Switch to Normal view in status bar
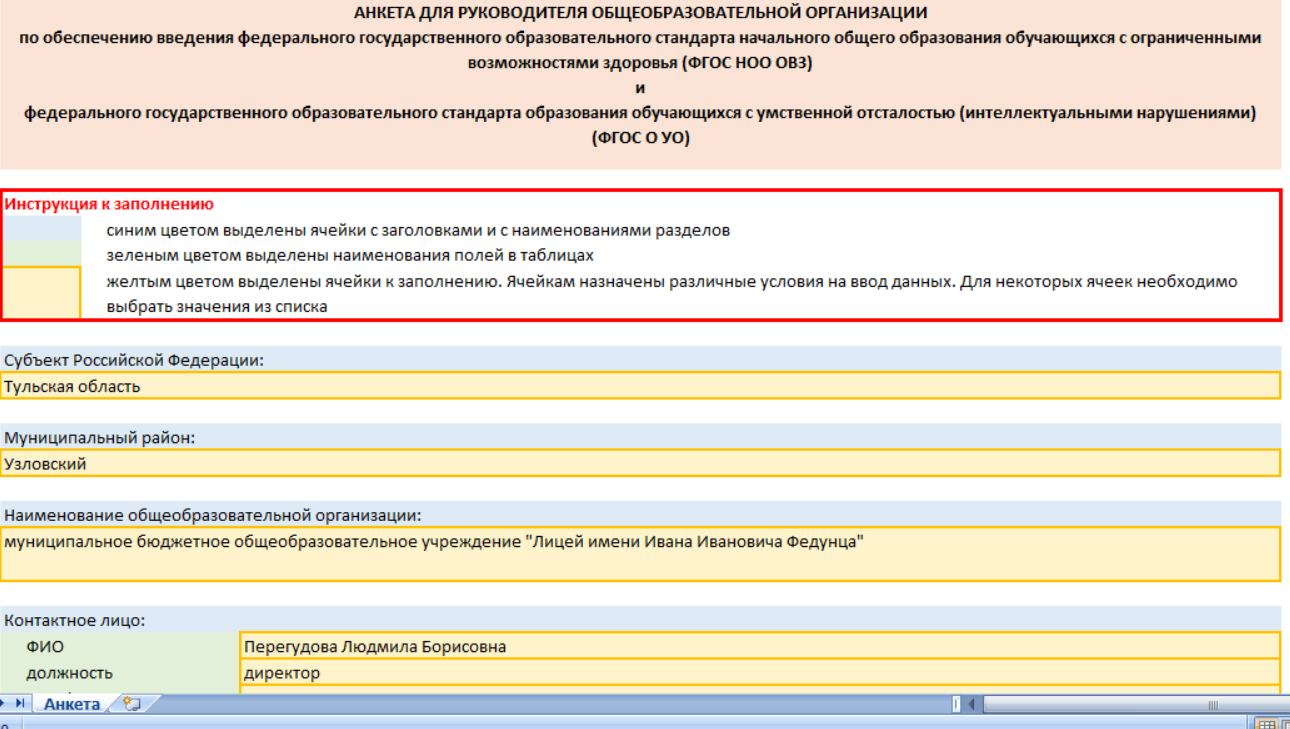 [x=1266, y=724]
